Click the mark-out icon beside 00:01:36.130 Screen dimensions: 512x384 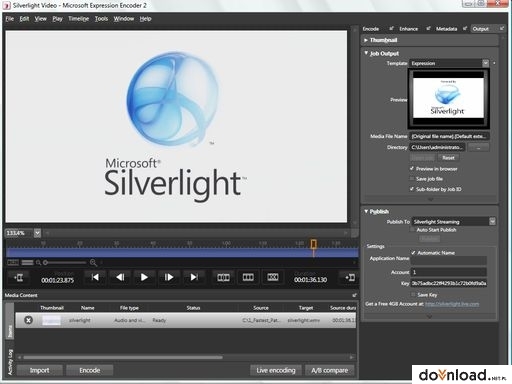[350, 277]
